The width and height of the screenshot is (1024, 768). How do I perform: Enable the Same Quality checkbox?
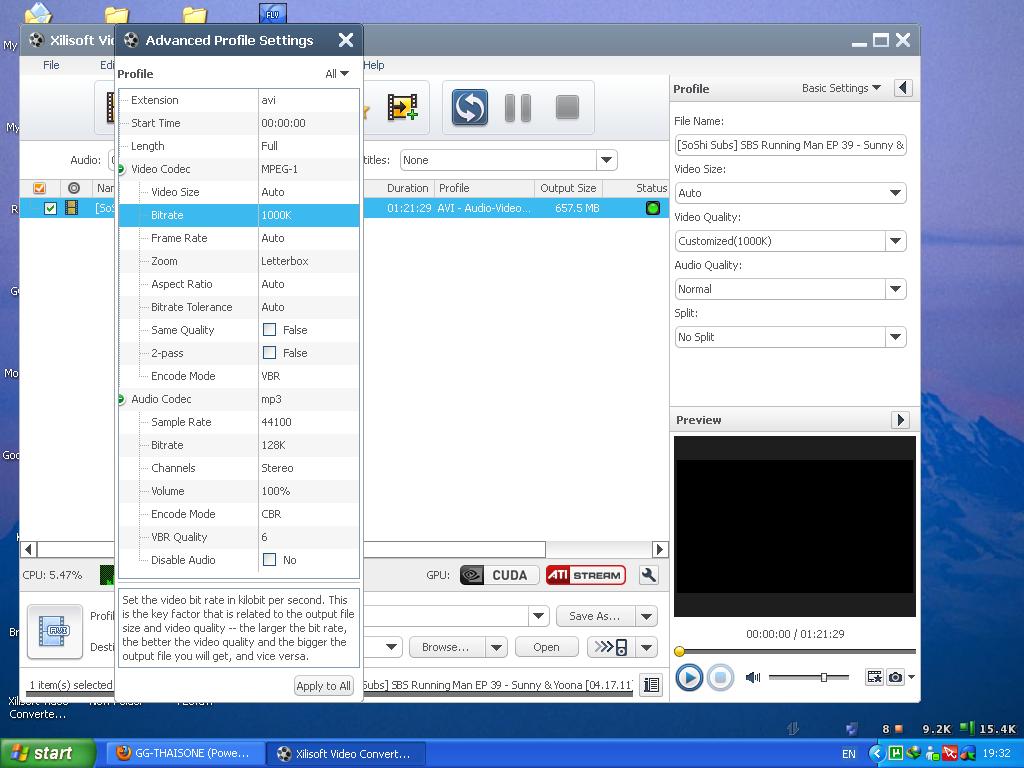click(269, 330)
